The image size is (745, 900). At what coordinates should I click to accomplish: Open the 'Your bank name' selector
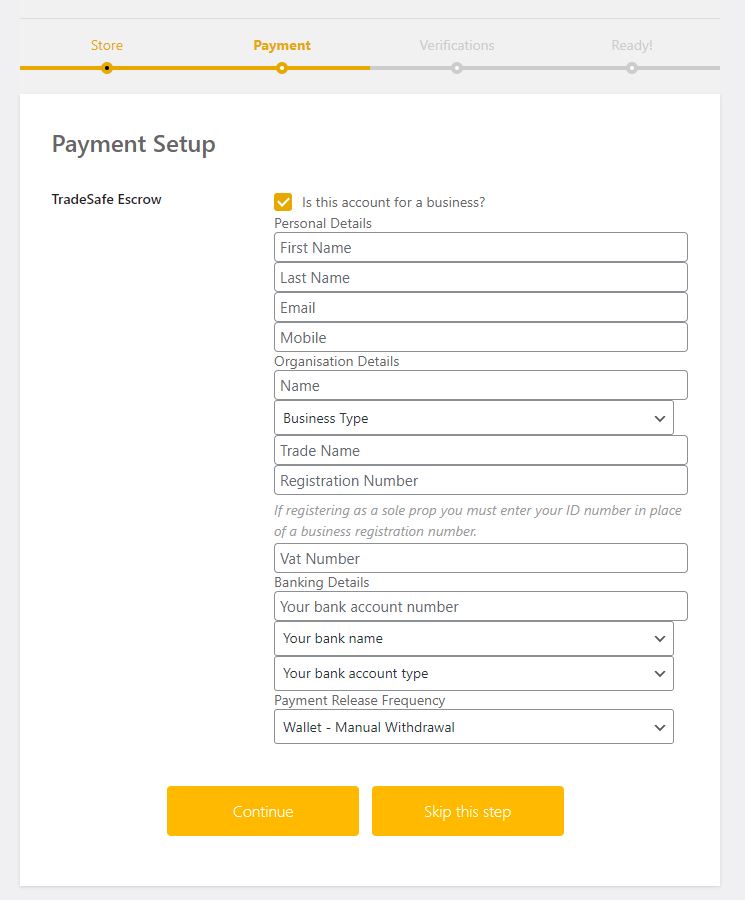[473, 638]
